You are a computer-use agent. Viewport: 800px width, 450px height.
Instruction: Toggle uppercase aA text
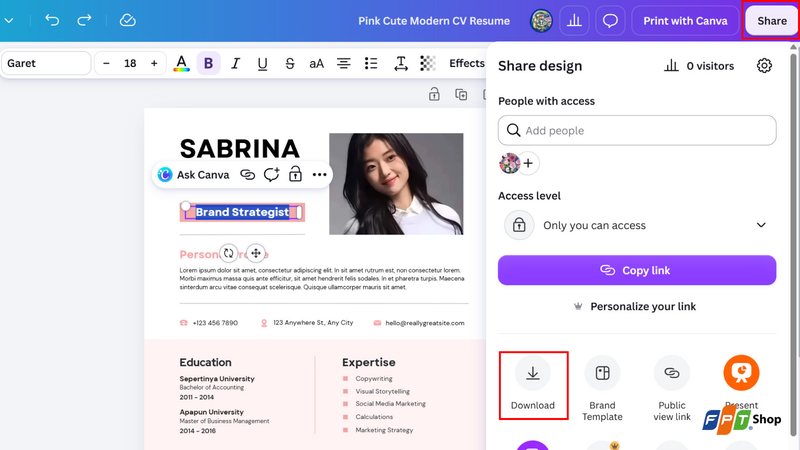(316, 63)
